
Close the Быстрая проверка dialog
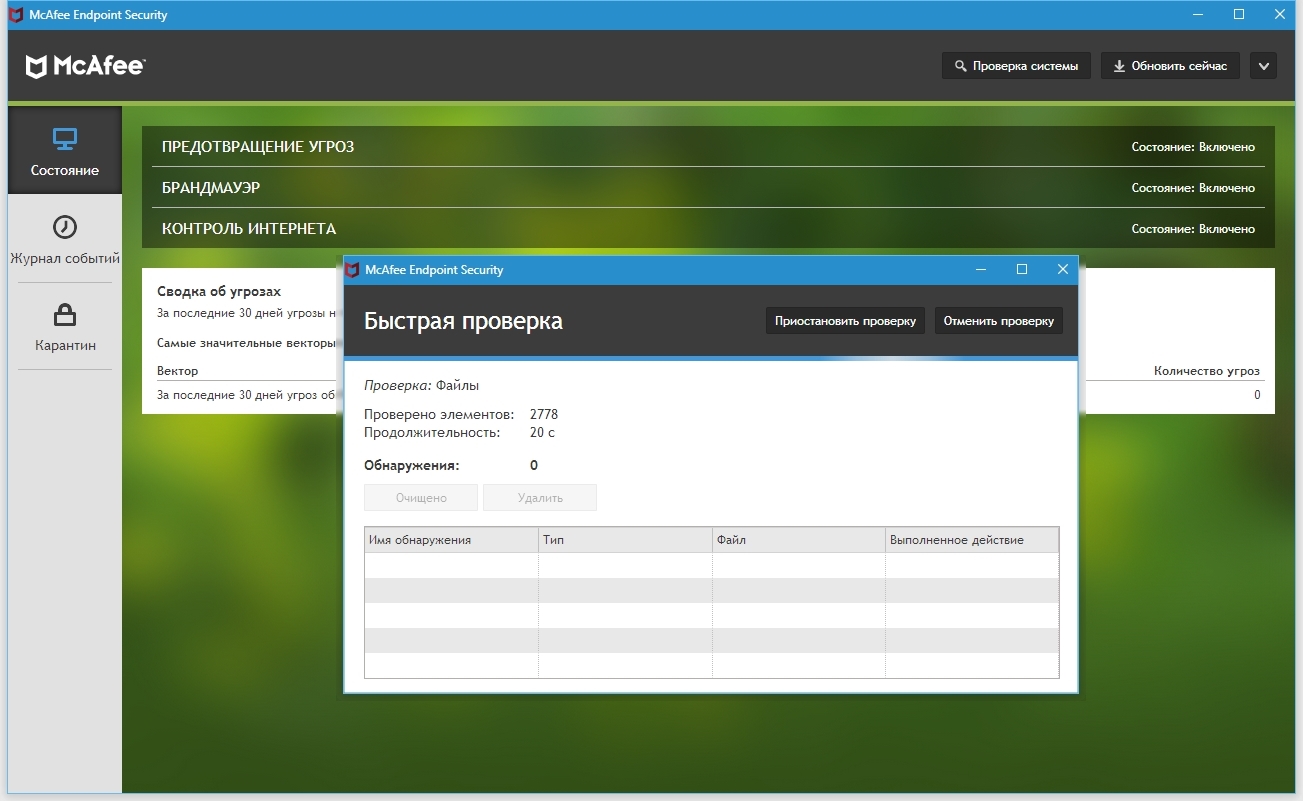1062,269
